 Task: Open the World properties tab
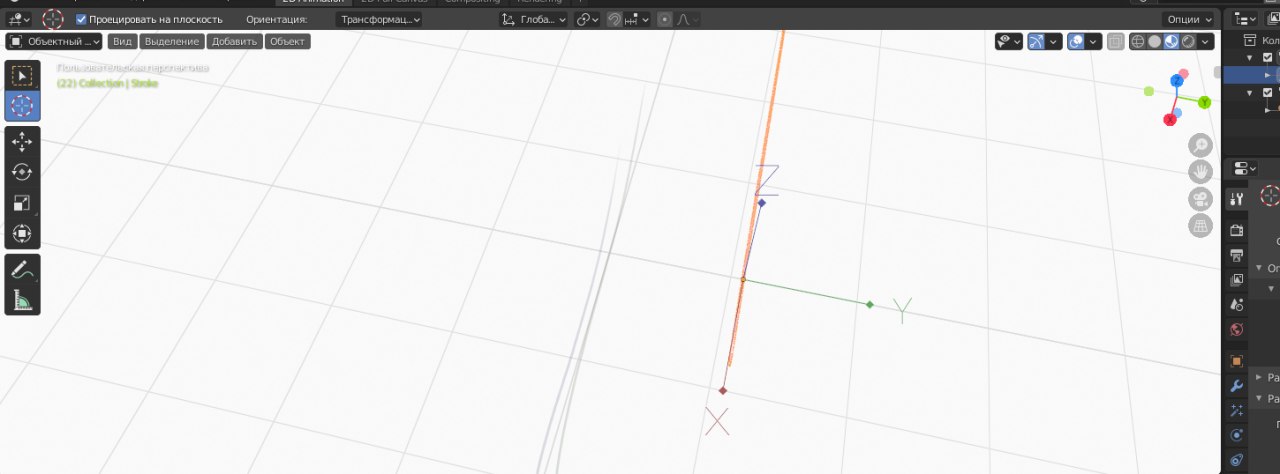pos(1237,329)
